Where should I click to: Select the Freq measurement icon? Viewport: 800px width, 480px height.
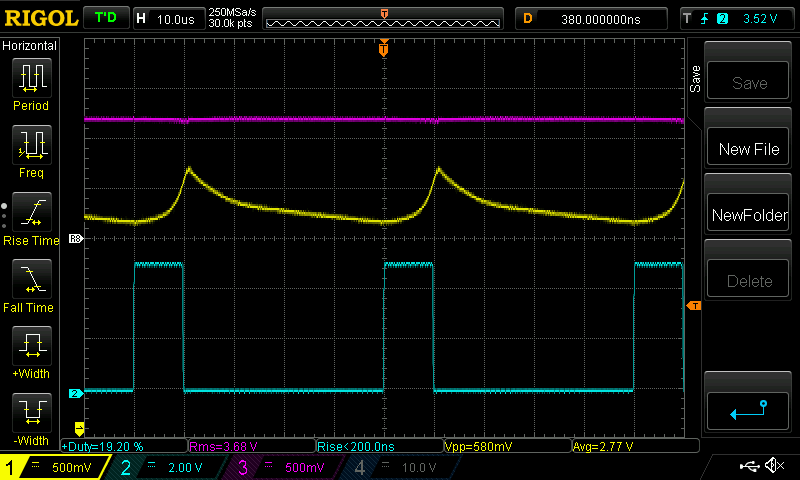(31, 146)
